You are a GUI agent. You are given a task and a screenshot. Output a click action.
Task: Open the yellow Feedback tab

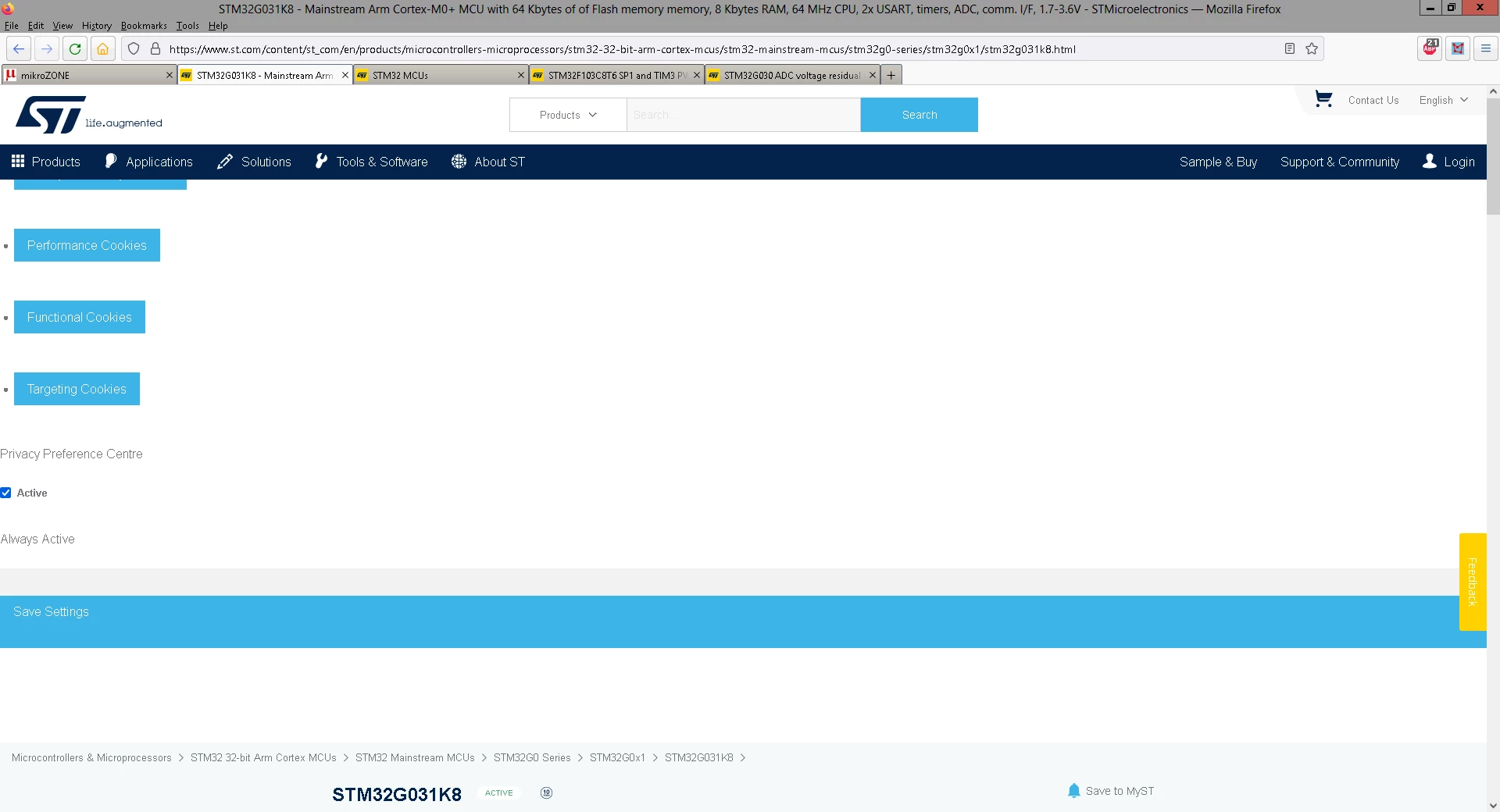tap(1473, 582)
